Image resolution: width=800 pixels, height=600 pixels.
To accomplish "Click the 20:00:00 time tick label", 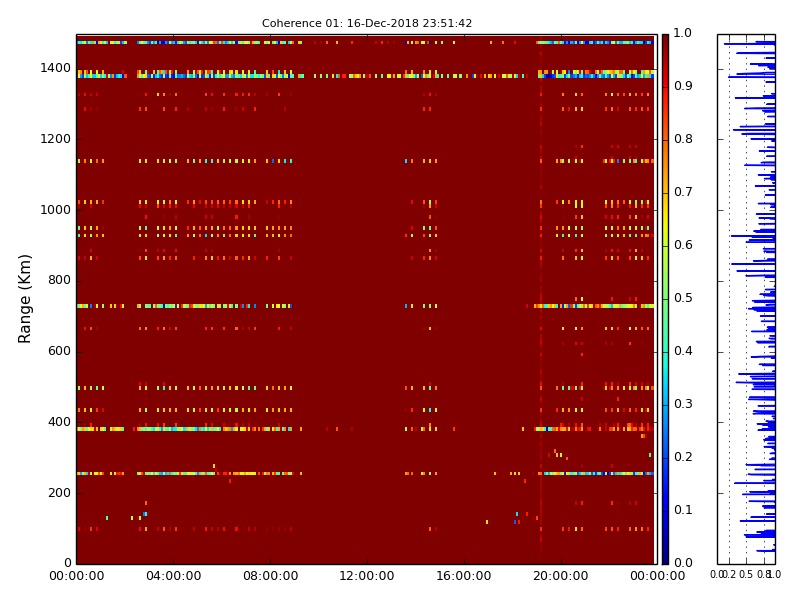I will point(561,576).
